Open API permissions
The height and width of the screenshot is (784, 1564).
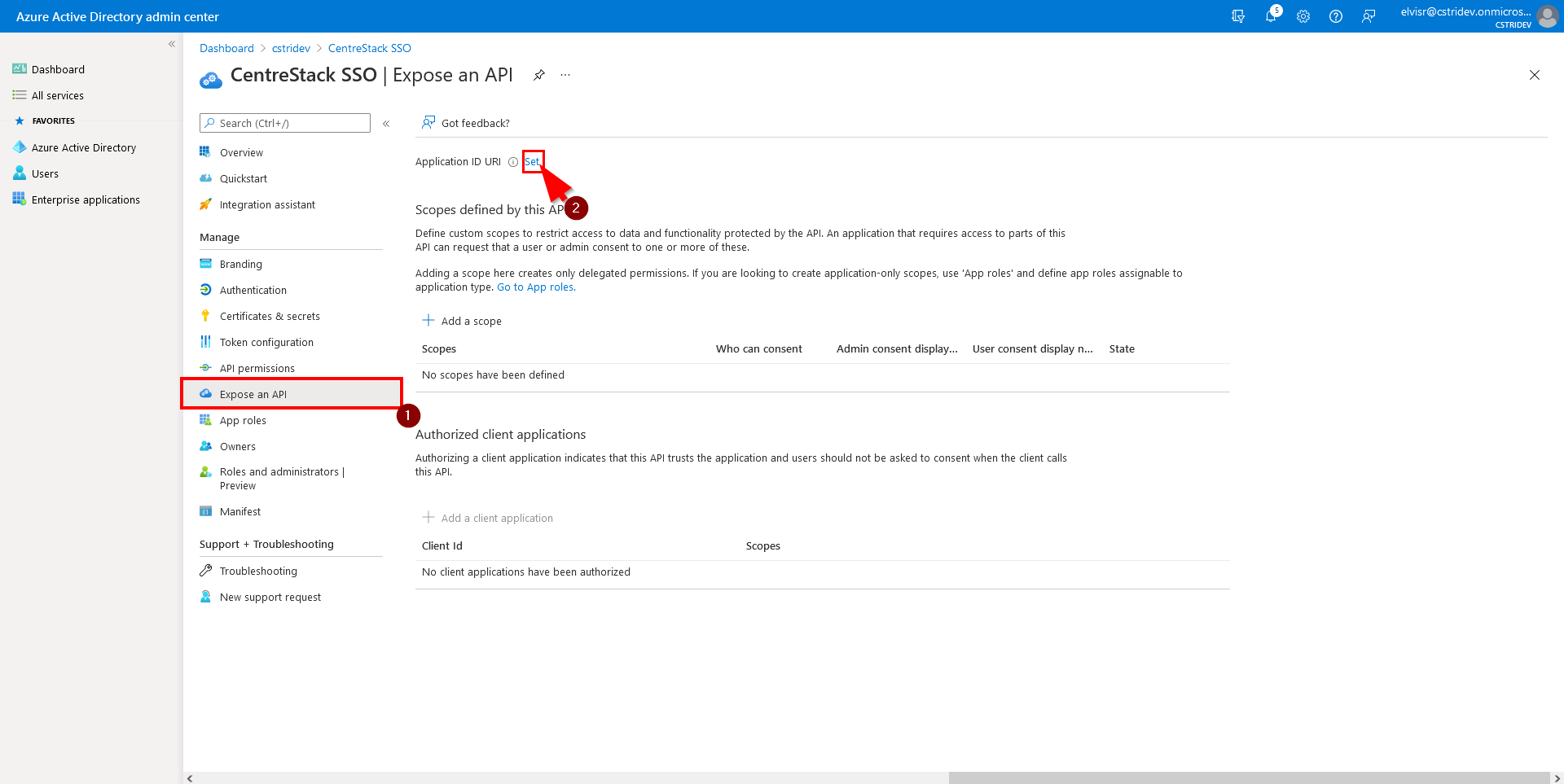pos(257,368)
